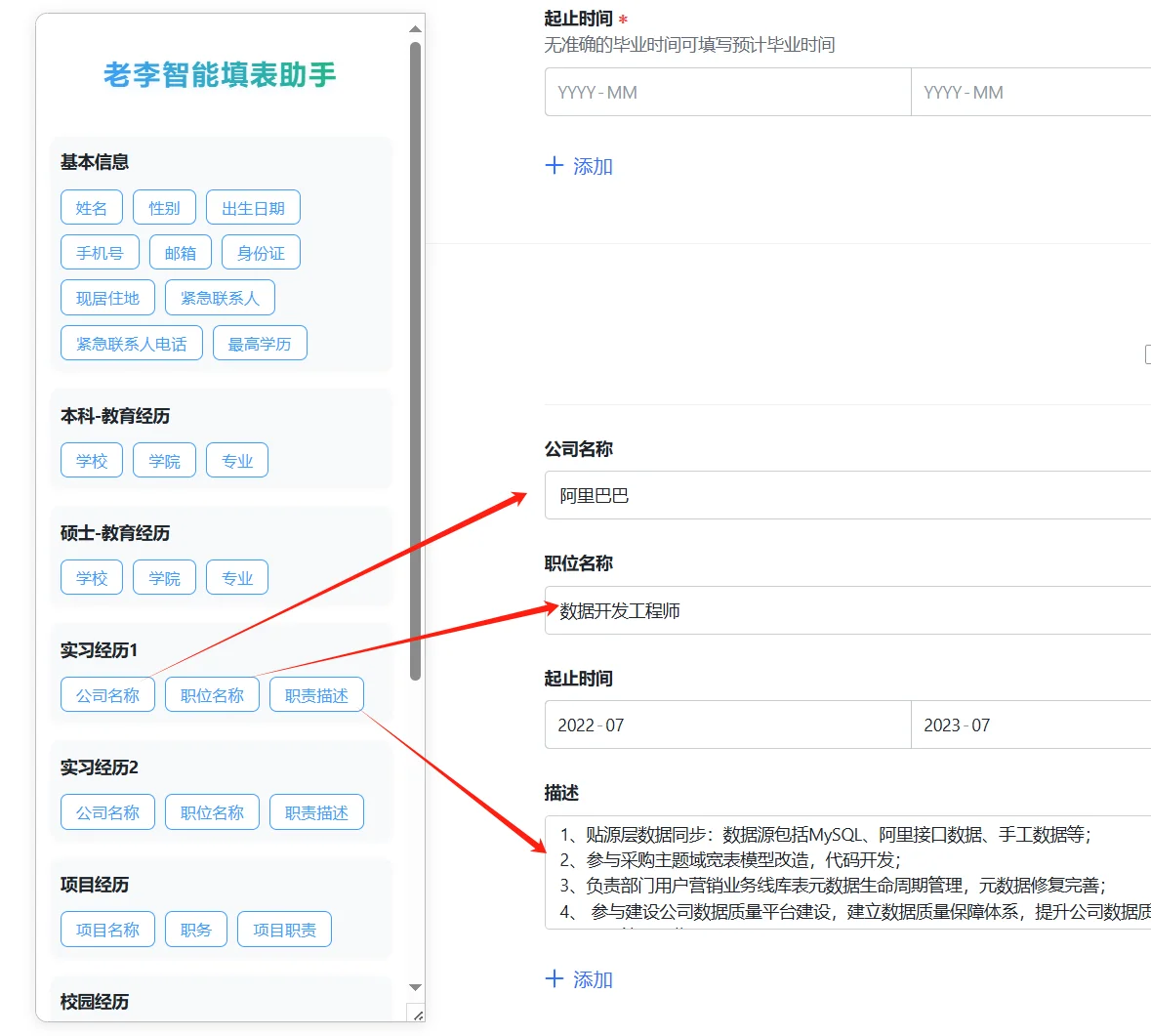The height and width of the screenshot is (1036, 1151).
Task: Click 公司名称 tag under 实习经历1
Action: point(107,693)
